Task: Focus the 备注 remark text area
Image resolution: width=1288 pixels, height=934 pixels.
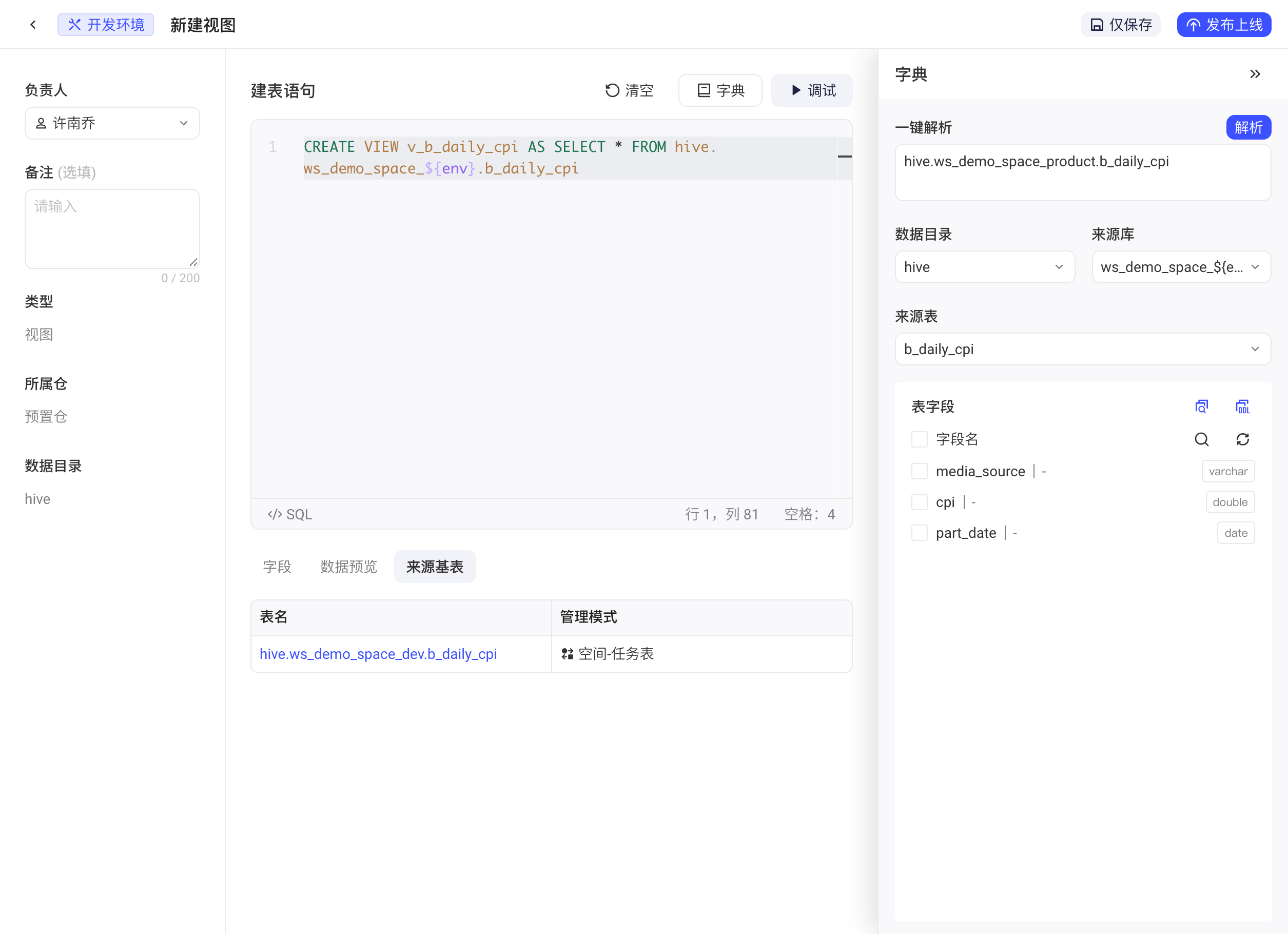Action: 112,229
